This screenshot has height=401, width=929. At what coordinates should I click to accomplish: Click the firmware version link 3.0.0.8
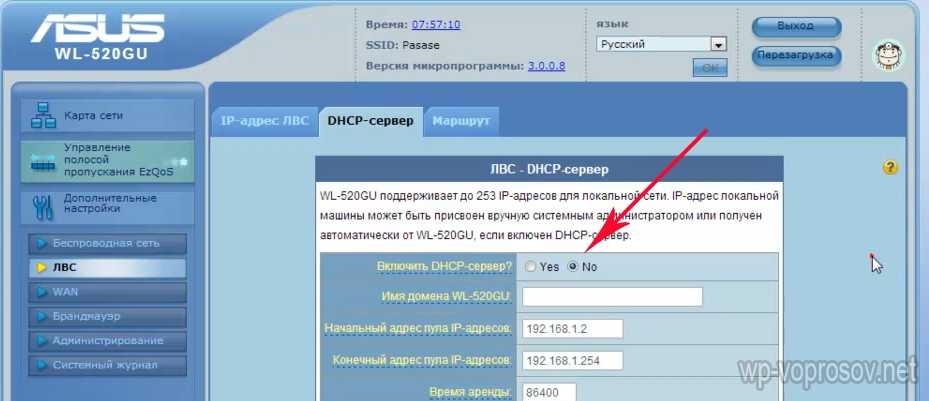[546, 66]
